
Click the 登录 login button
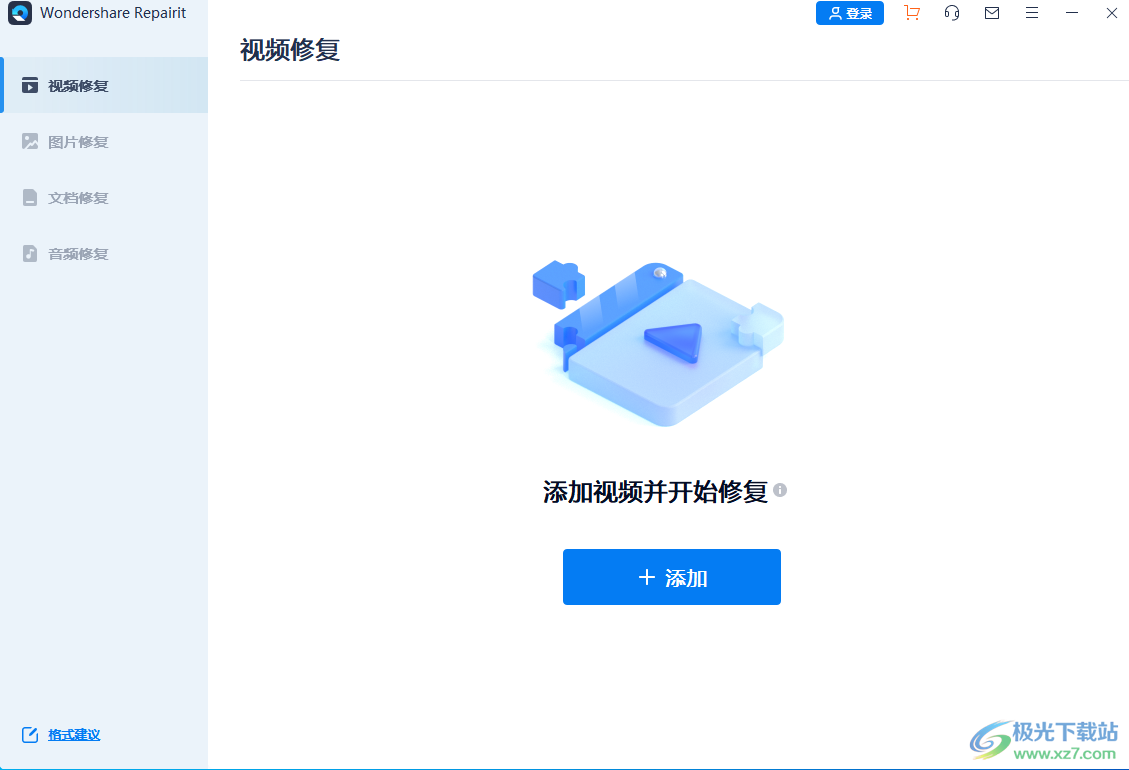click(x=850, y=13)
